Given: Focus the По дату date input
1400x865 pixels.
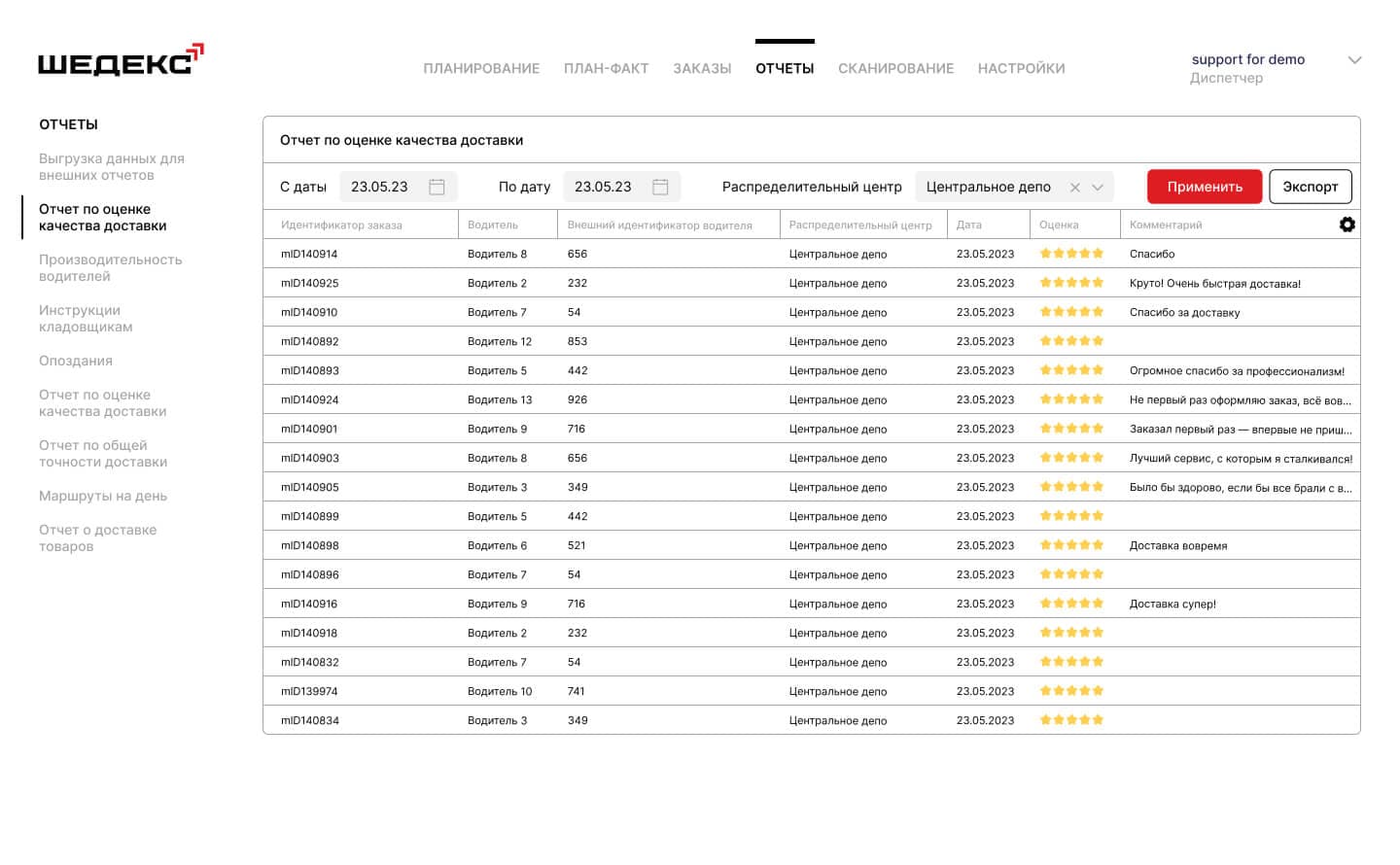Looking at the screenshot, I should [x=622, y=187].
